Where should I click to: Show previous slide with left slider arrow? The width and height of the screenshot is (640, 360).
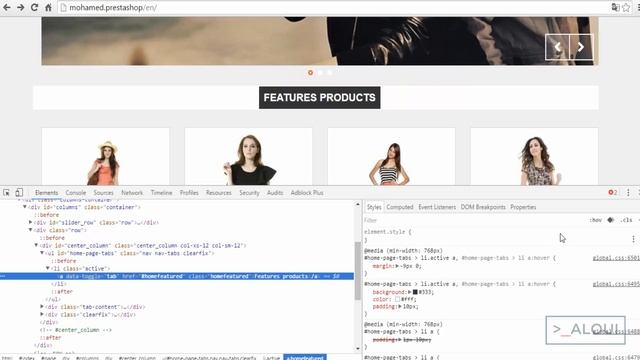558,47
